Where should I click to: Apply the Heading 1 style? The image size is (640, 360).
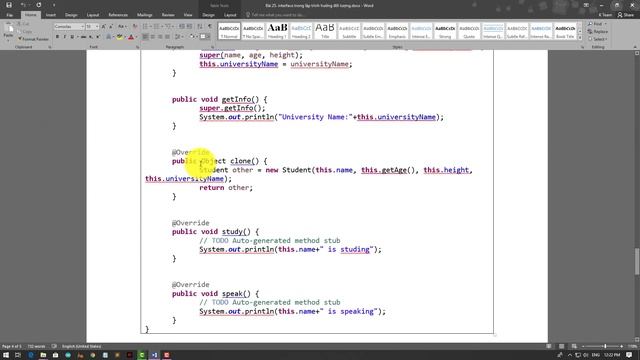277,31
